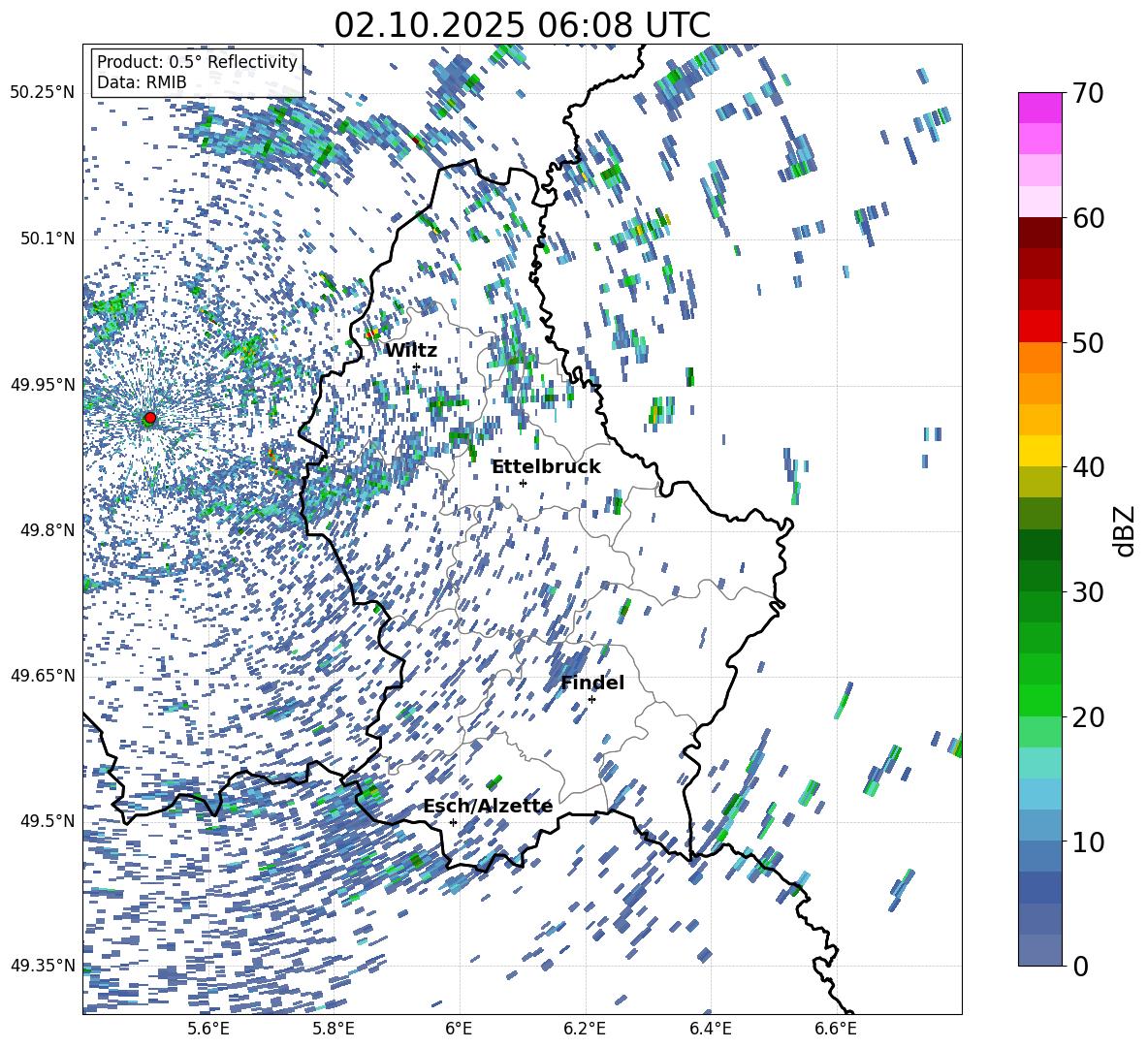Click the 49.5°N latitude label
The width and height of the screenshot is (1148, 1048).
click(x=48, y=820)
